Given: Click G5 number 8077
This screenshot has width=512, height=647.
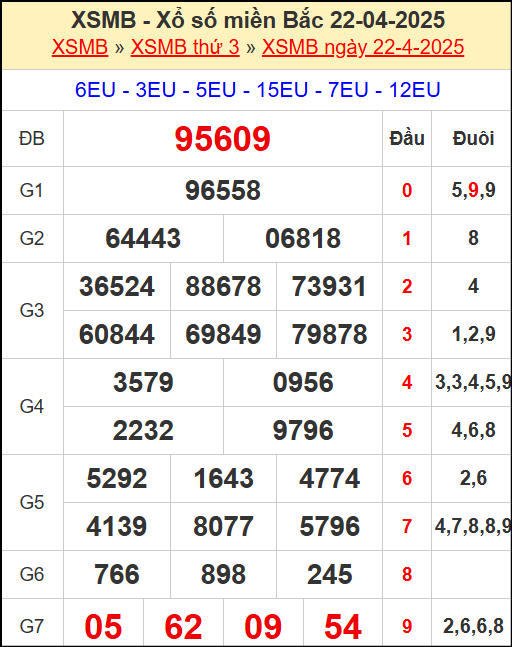Looking at the screenshot, I should (223, 526).
